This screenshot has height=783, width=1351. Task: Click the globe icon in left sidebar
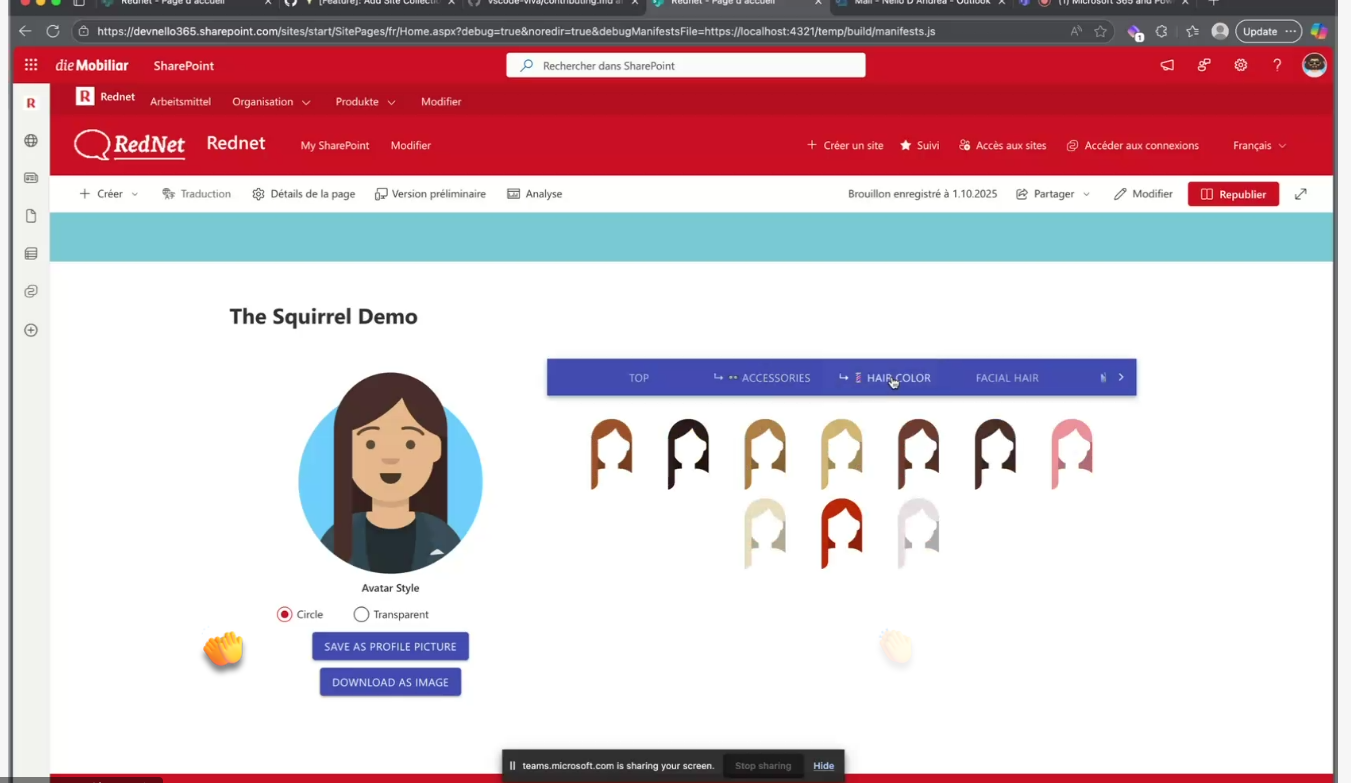tap(31, 141)
